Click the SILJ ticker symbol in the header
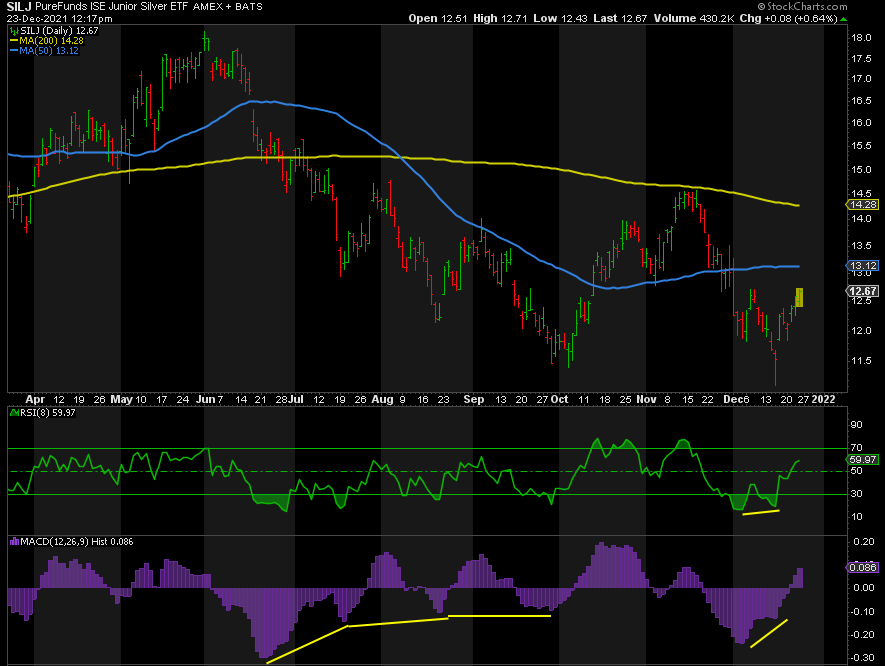 click(x=19, y=7)
